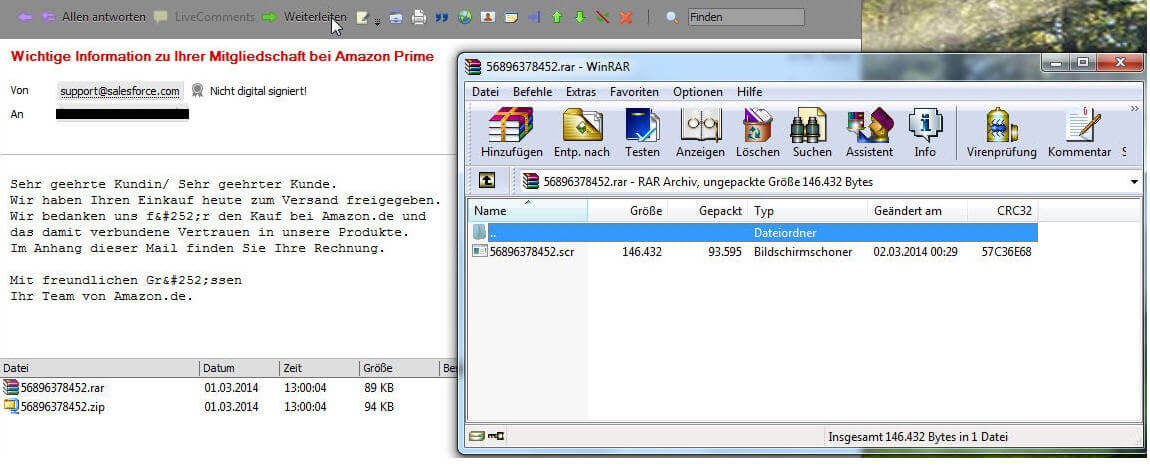
Task: Sort WinRAR list by Typ column
Action: point(807,211)
